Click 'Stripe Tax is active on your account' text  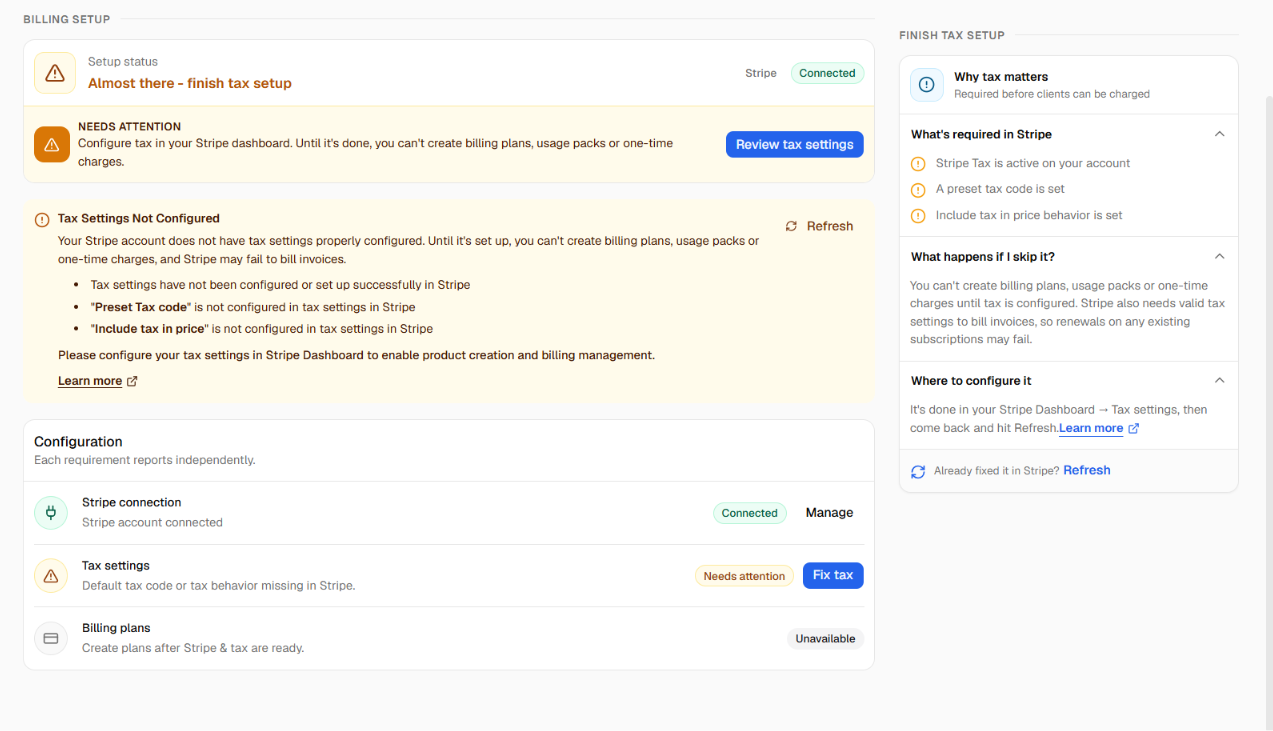tap(1033, 163)
